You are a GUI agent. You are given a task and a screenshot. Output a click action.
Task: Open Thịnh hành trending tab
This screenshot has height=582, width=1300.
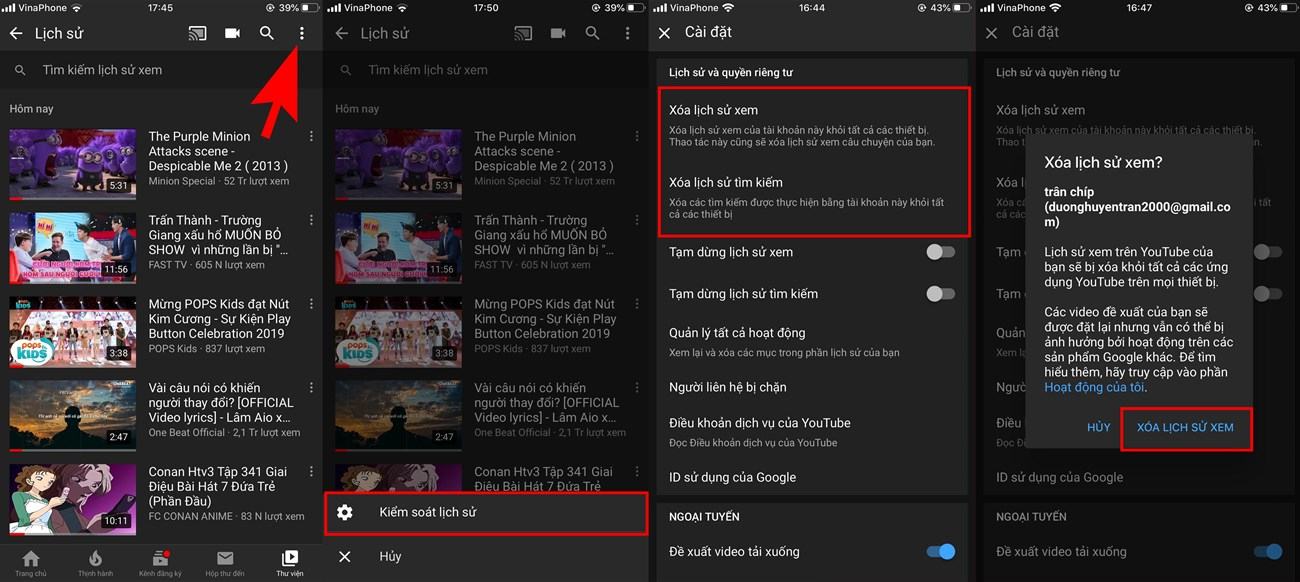[x=96, y=563]
